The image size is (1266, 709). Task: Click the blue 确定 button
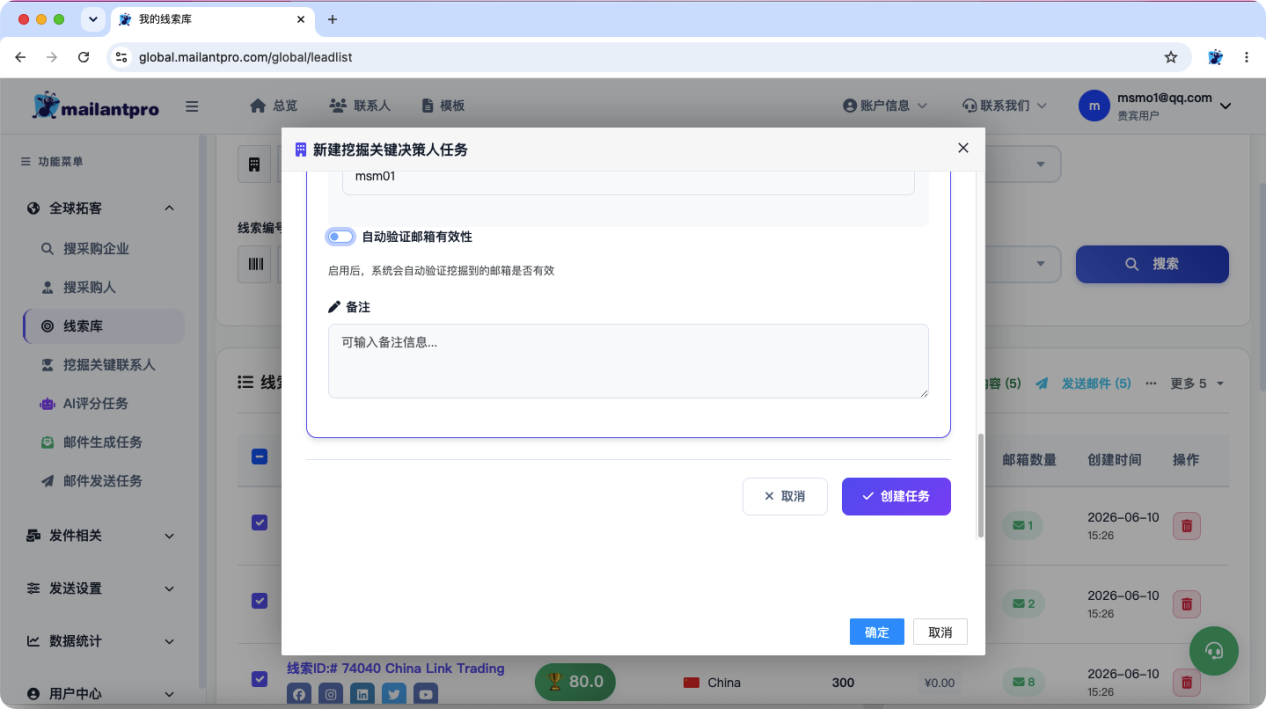click(x=877, y=632)
